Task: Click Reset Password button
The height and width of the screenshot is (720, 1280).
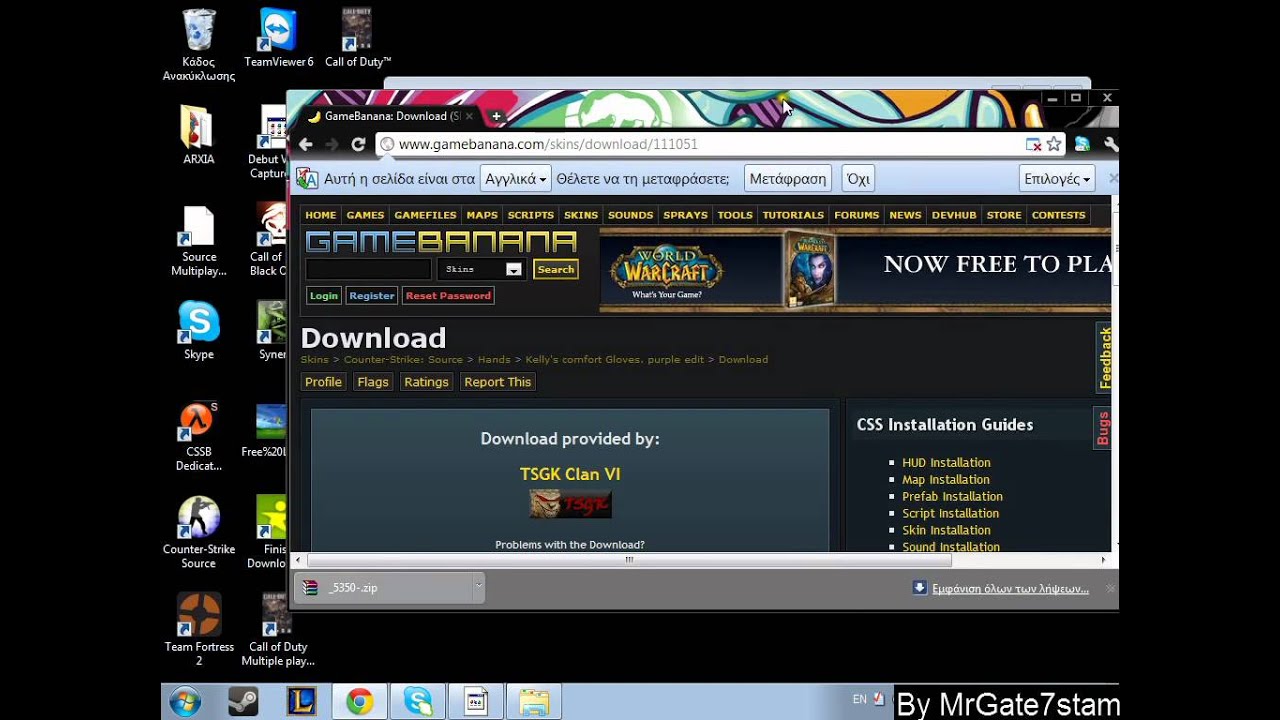Action: (x=448, y=295)
